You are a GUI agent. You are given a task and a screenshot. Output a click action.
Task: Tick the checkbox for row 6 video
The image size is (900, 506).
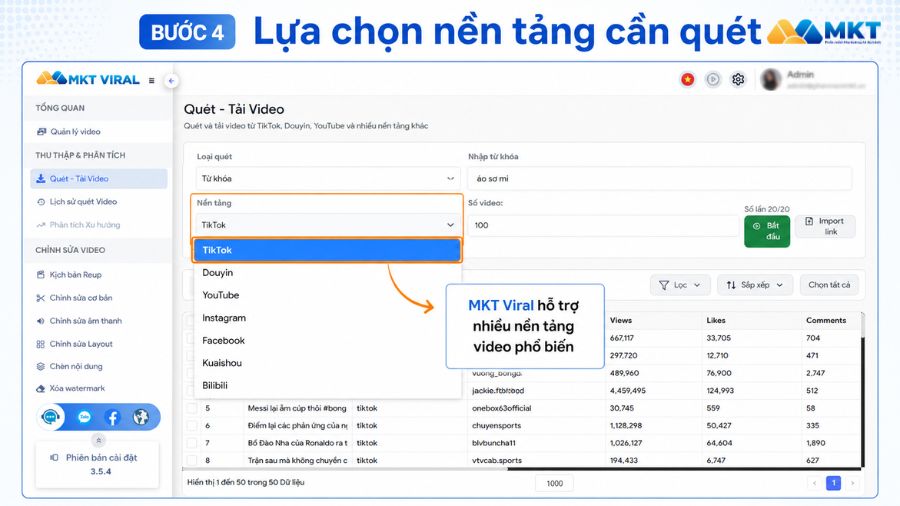click(x=192, y=426)
